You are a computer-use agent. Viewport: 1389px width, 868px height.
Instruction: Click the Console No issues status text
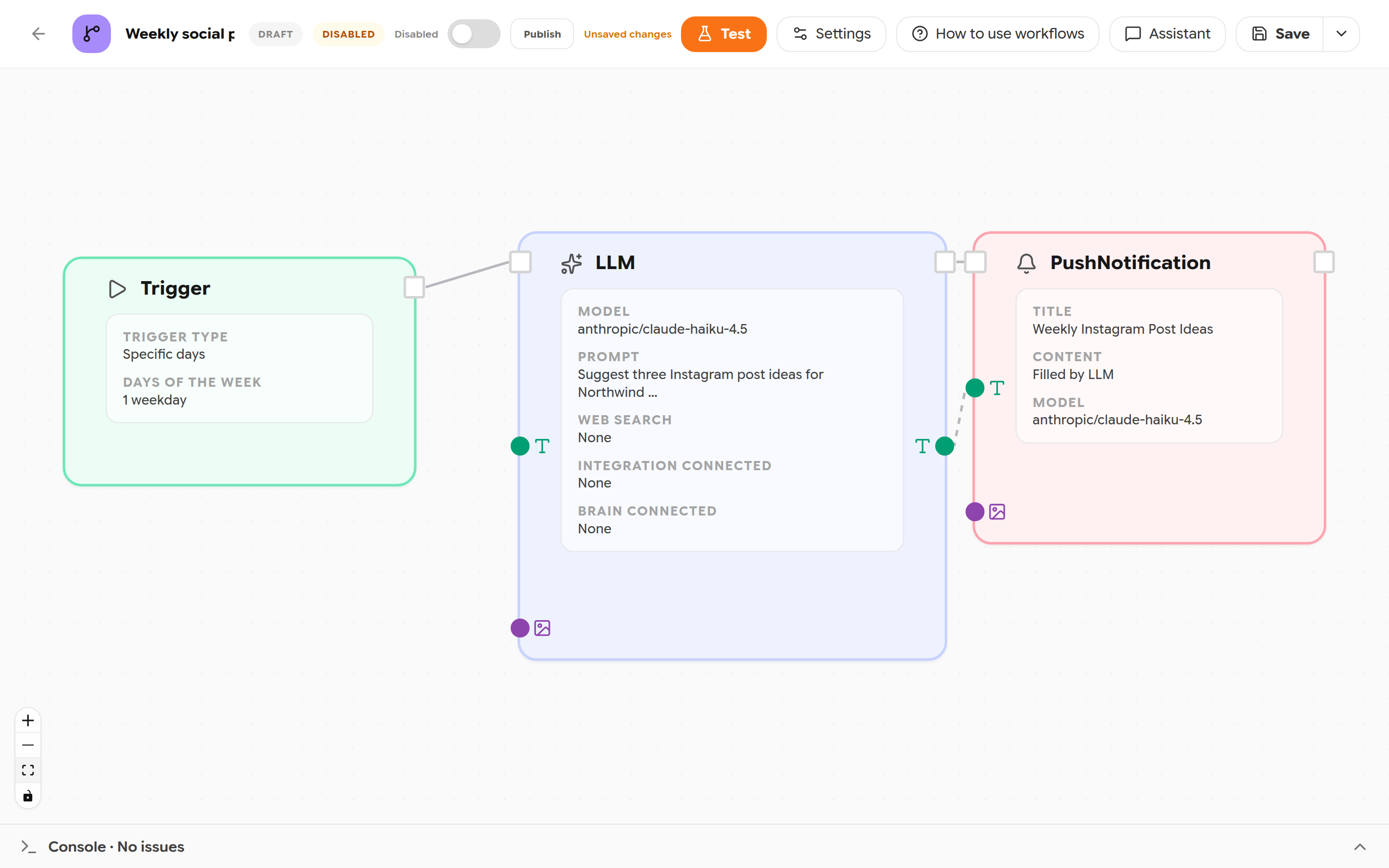pos(116,847)
